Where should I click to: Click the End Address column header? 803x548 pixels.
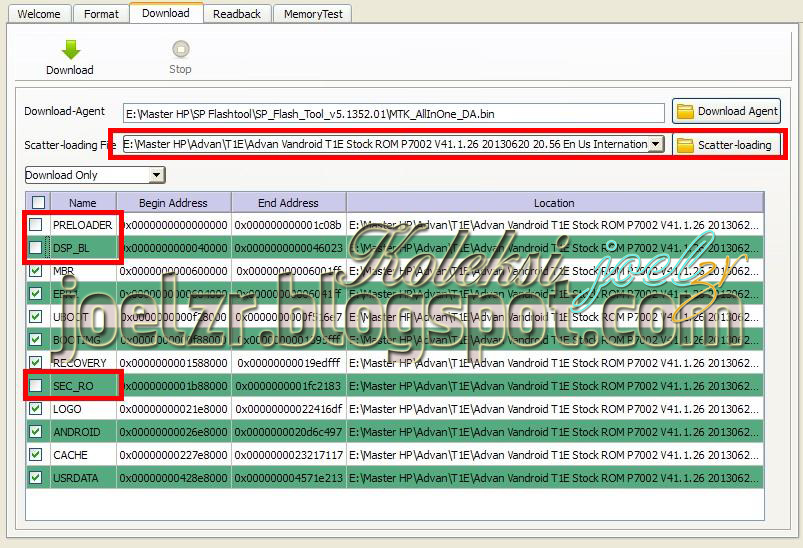288,203
